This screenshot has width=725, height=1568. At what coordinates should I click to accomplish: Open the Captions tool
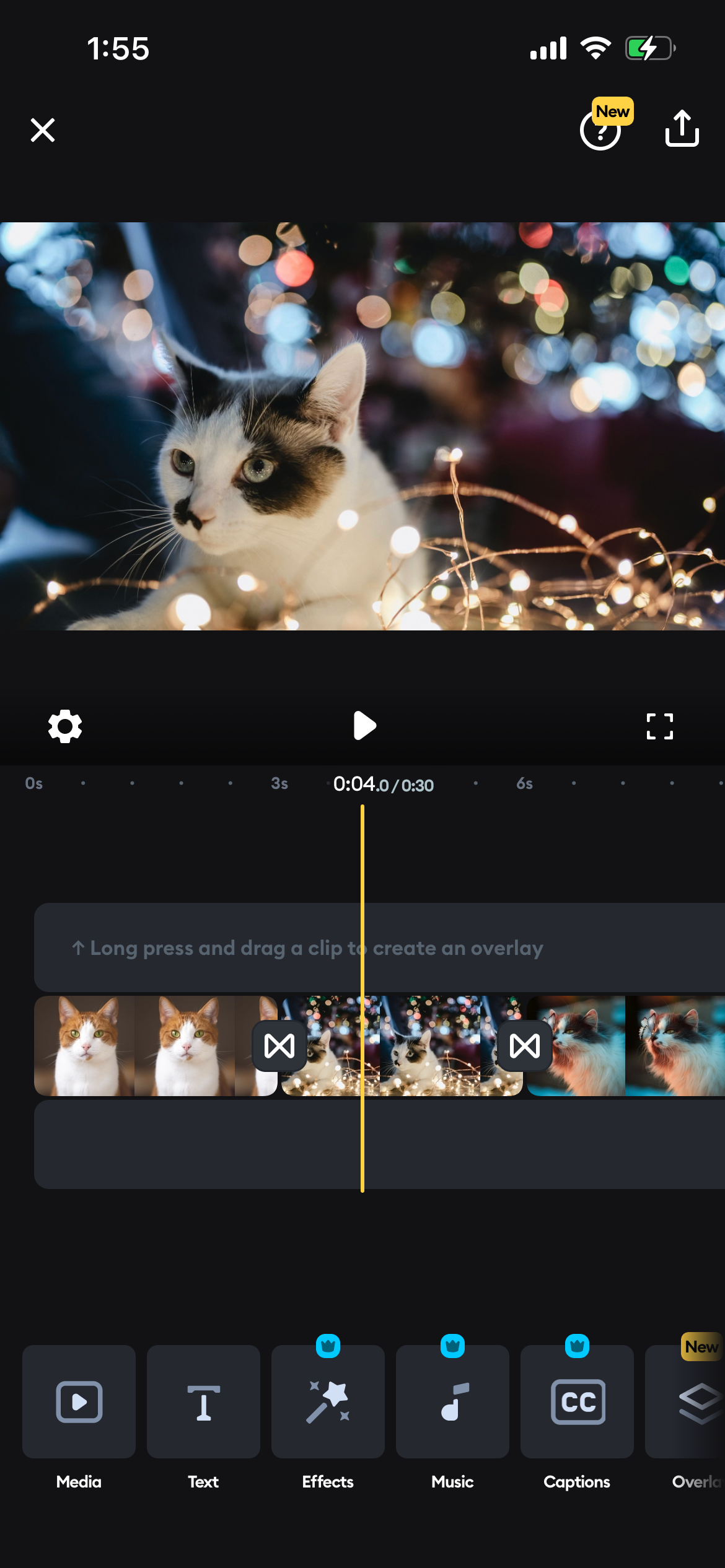pos(577,1401)
